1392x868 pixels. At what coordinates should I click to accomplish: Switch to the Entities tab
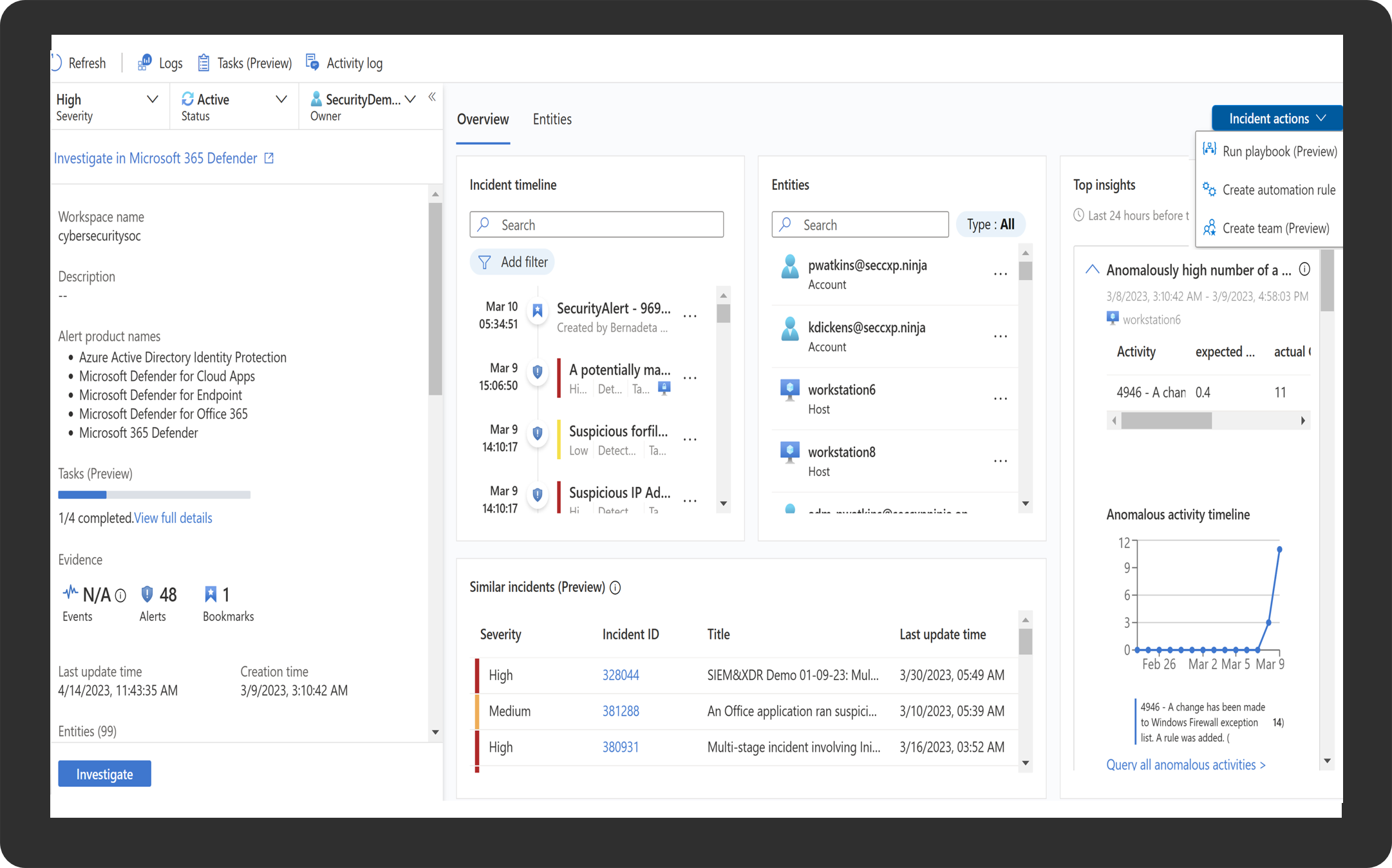[x=552, y=119]
